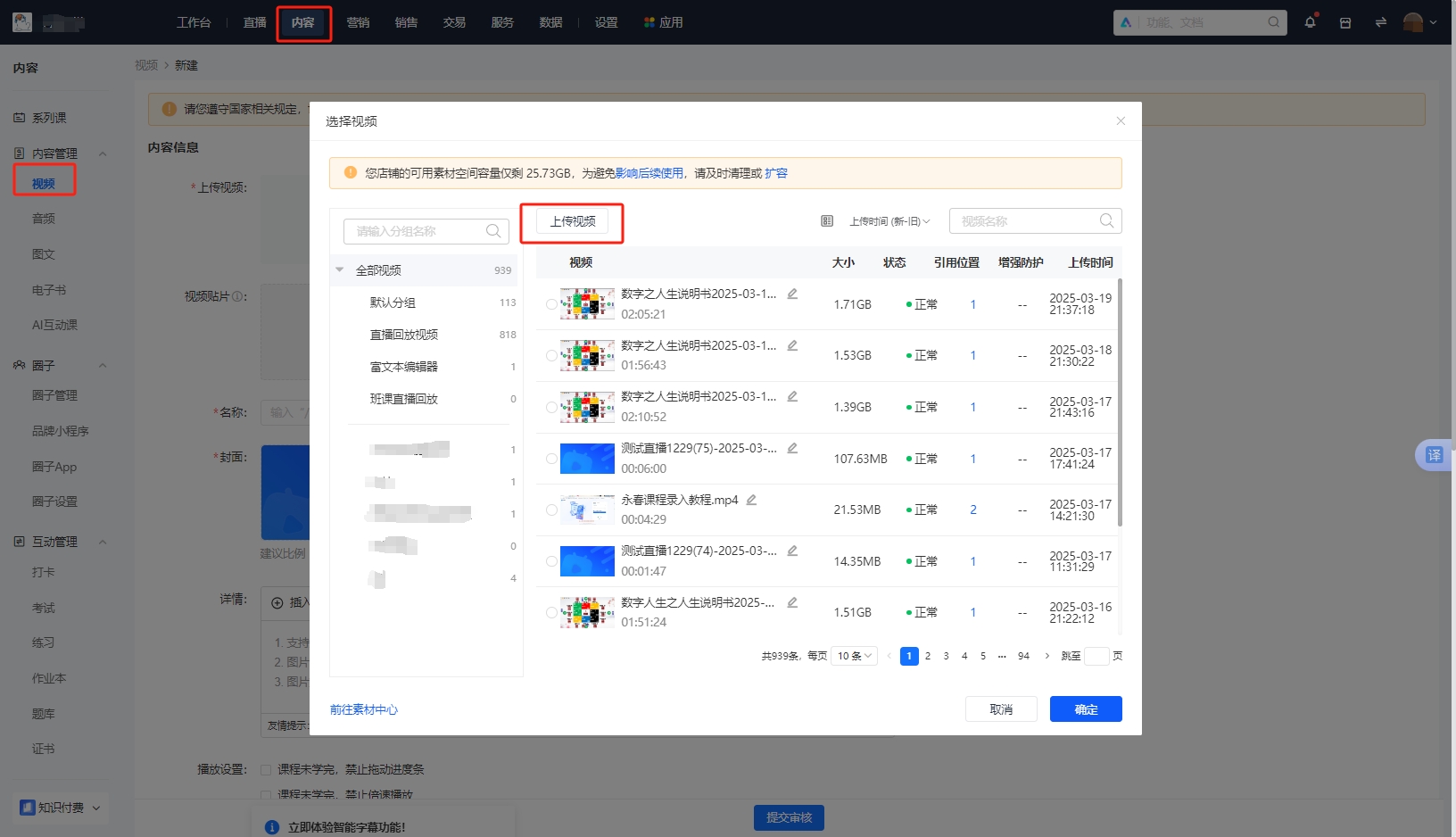Open the notification bell in top bar

pyautogui.click(x=1310, y=22)
